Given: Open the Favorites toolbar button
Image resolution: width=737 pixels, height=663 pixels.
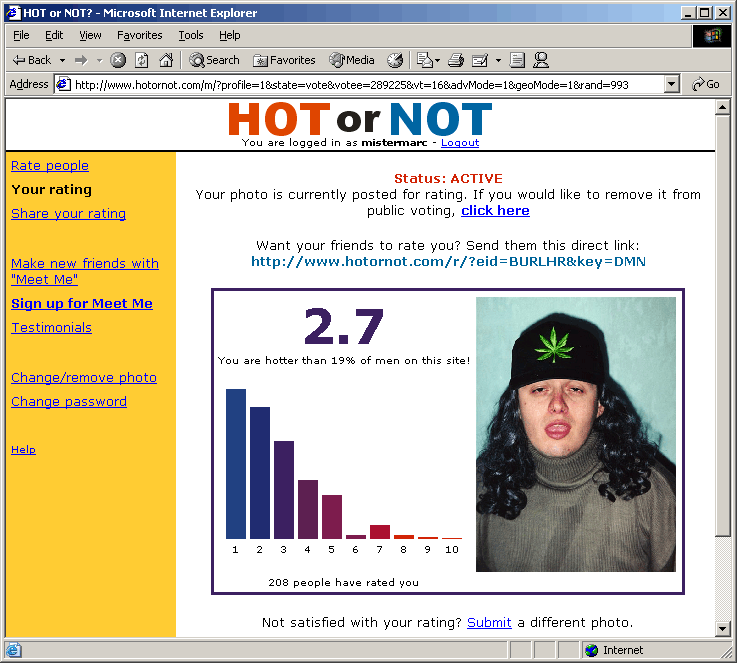Looking at the screenshot, I should click(x=284, y=60).
